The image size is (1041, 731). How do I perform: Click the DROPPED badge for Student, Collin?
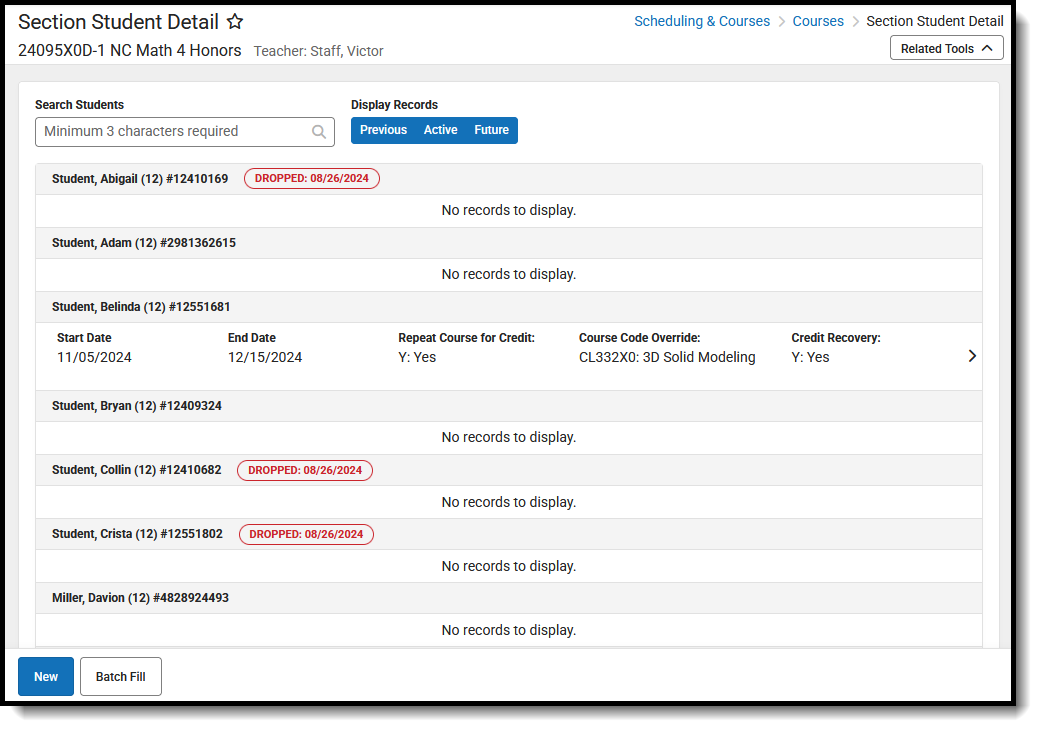[x=304, y=470]
